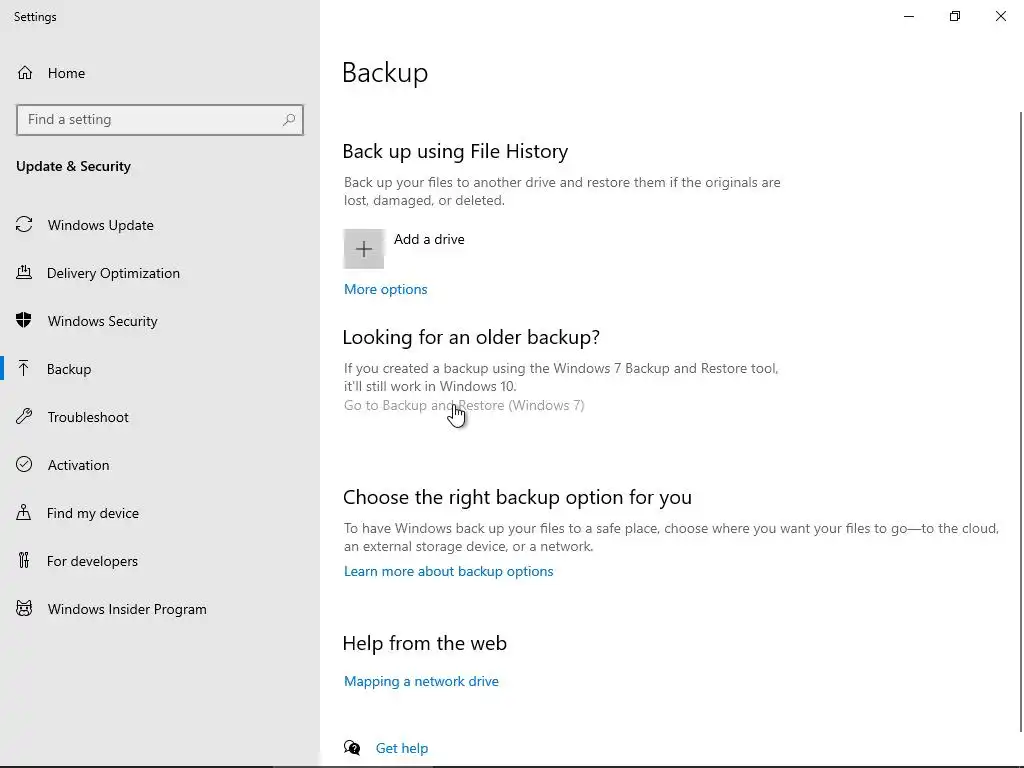The image size is (1024, 768).
Task: Select Backup in the sidebar menu
Action: coord(69,369)
